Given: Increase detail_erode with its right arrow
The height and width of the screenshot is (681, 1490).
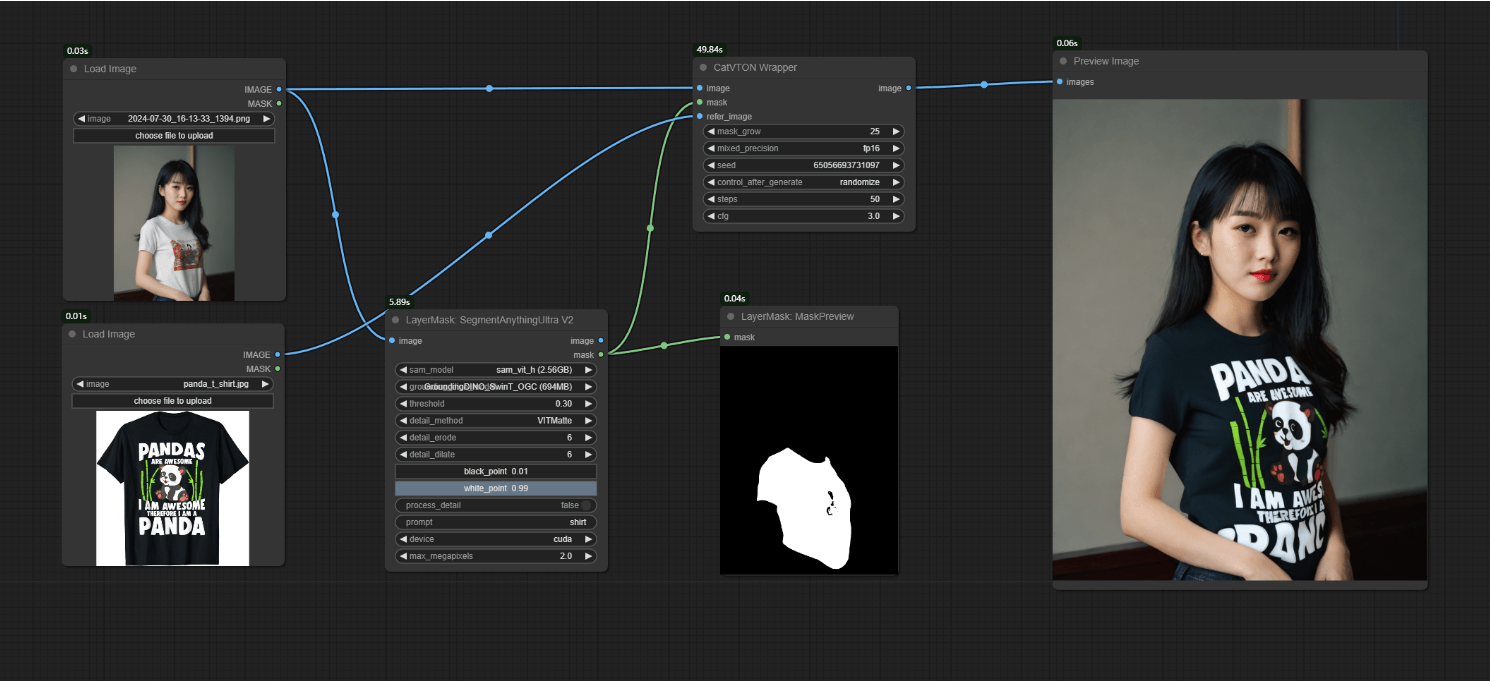Looking at the screenshot, I should pos(589,438).
